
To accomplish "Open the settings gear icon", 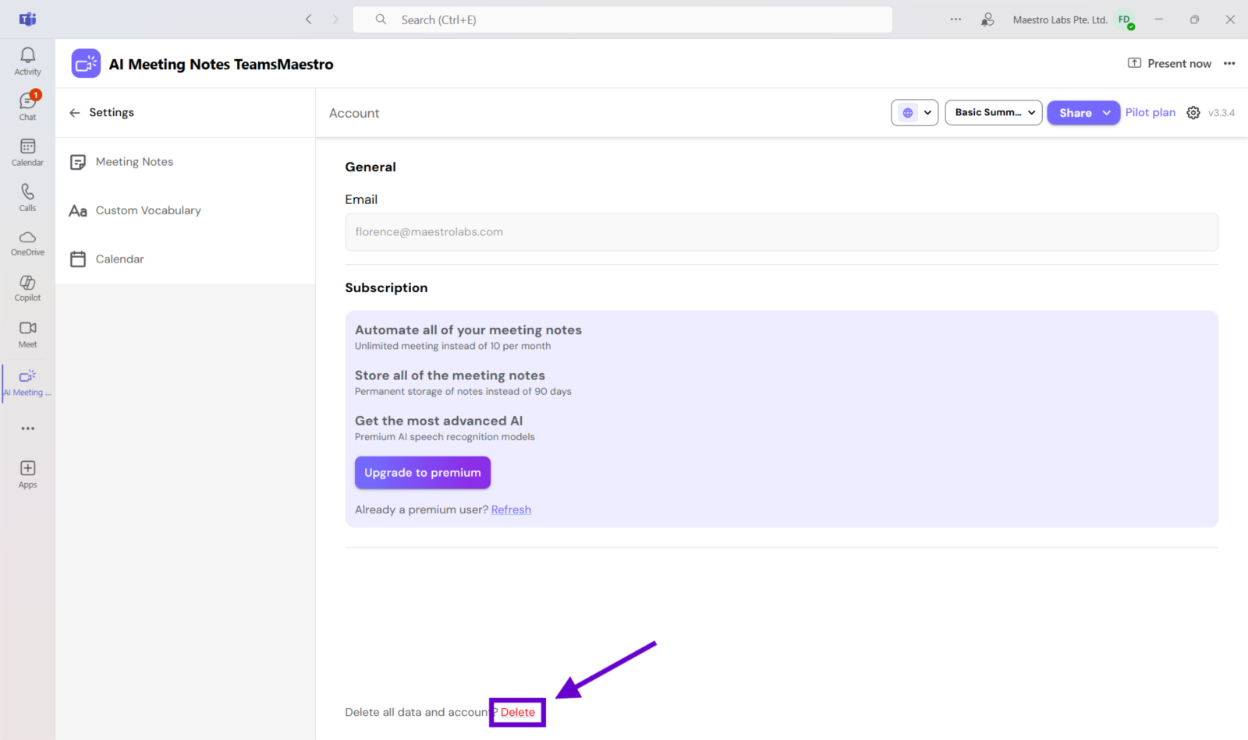I will coord(1193,113).
